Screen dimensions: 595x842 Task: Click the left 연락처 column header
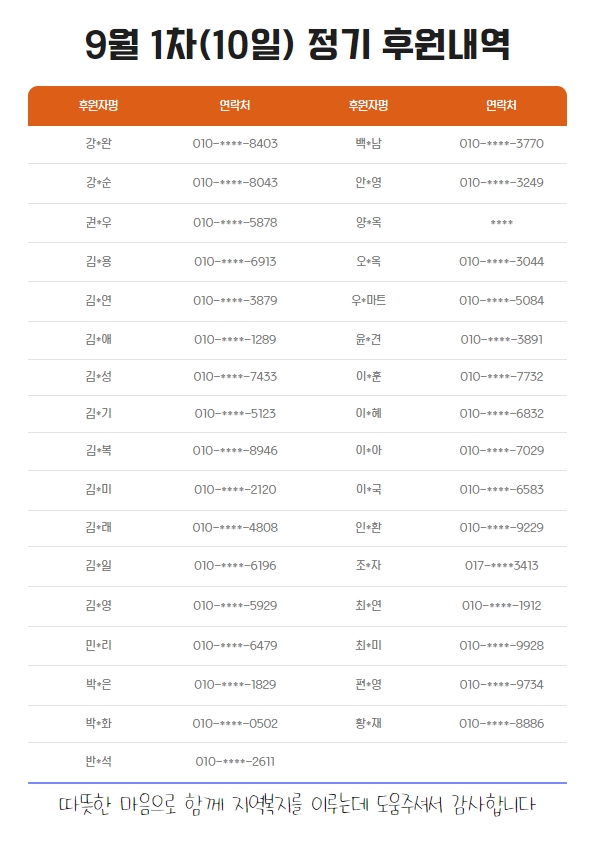click(235, 105)
